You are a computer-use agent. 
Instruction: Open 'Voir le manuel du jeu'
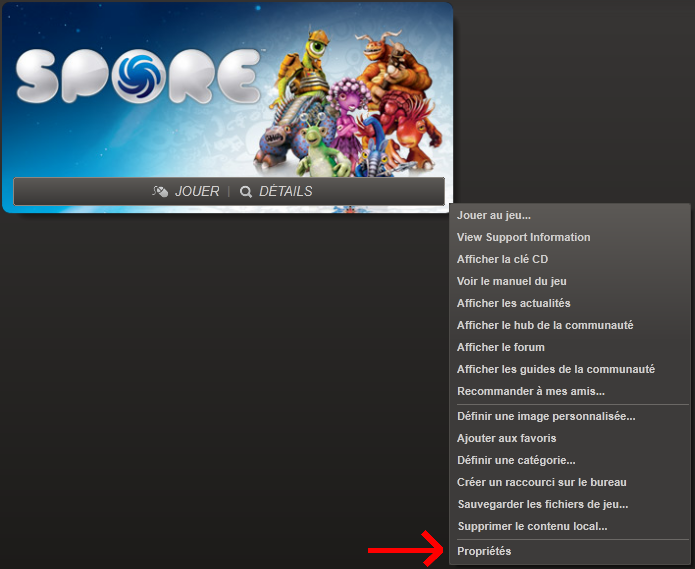click(x=570, y=281)
